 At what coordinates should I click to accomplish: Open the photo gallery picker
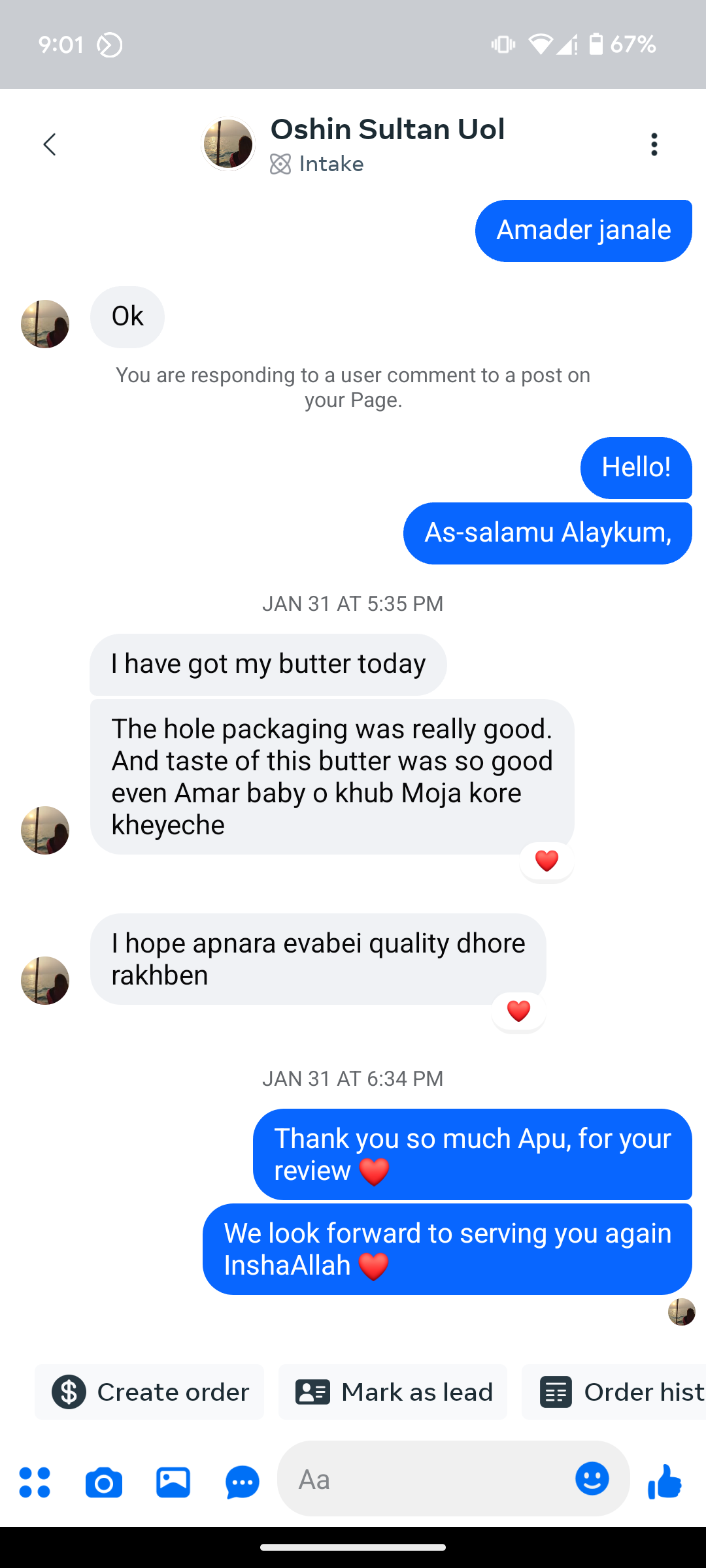tap(173, 1482)
